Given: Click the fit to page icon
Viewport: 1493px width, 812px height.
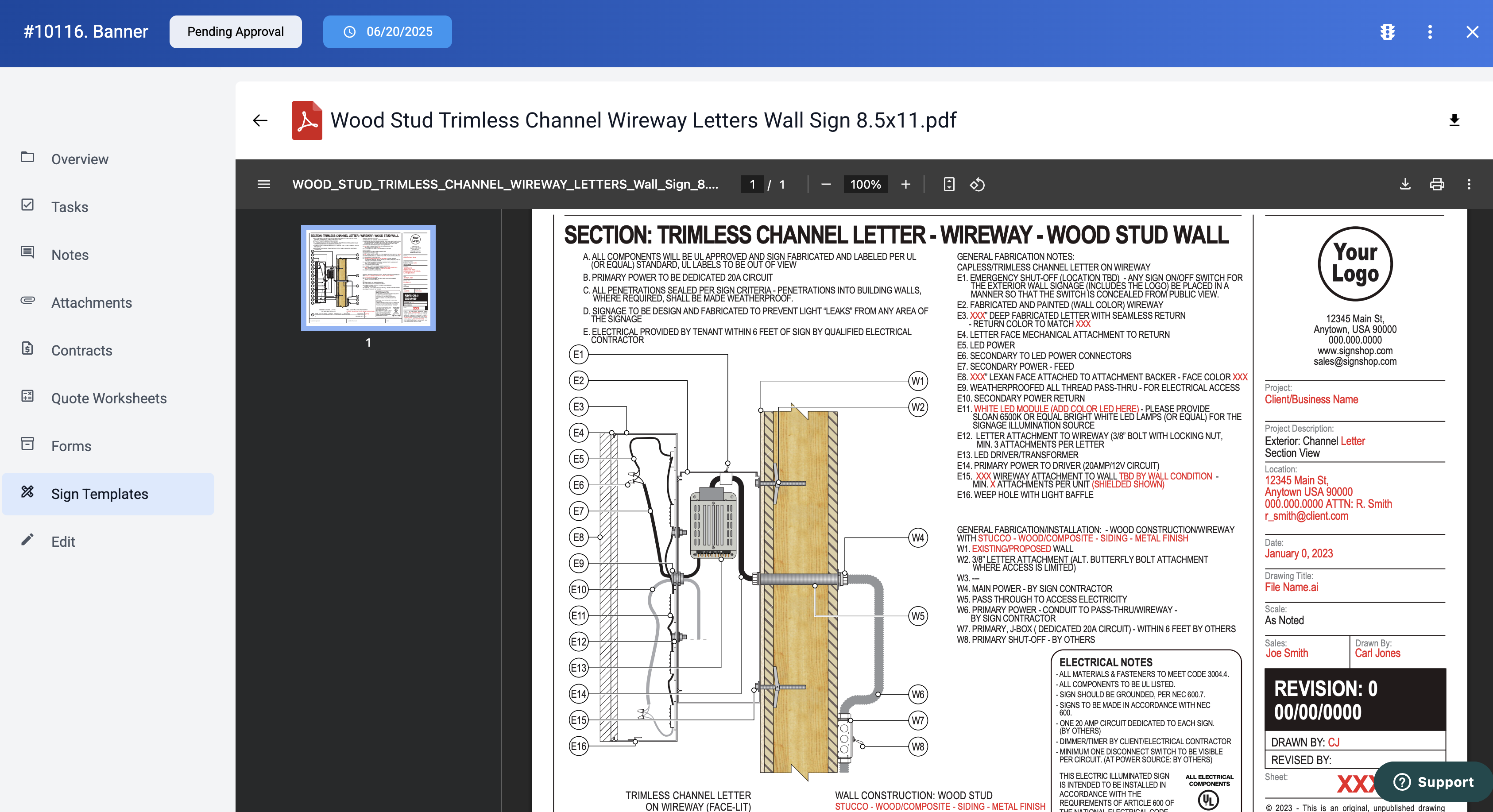Looking at the screenshot, I should coord(949,184).
